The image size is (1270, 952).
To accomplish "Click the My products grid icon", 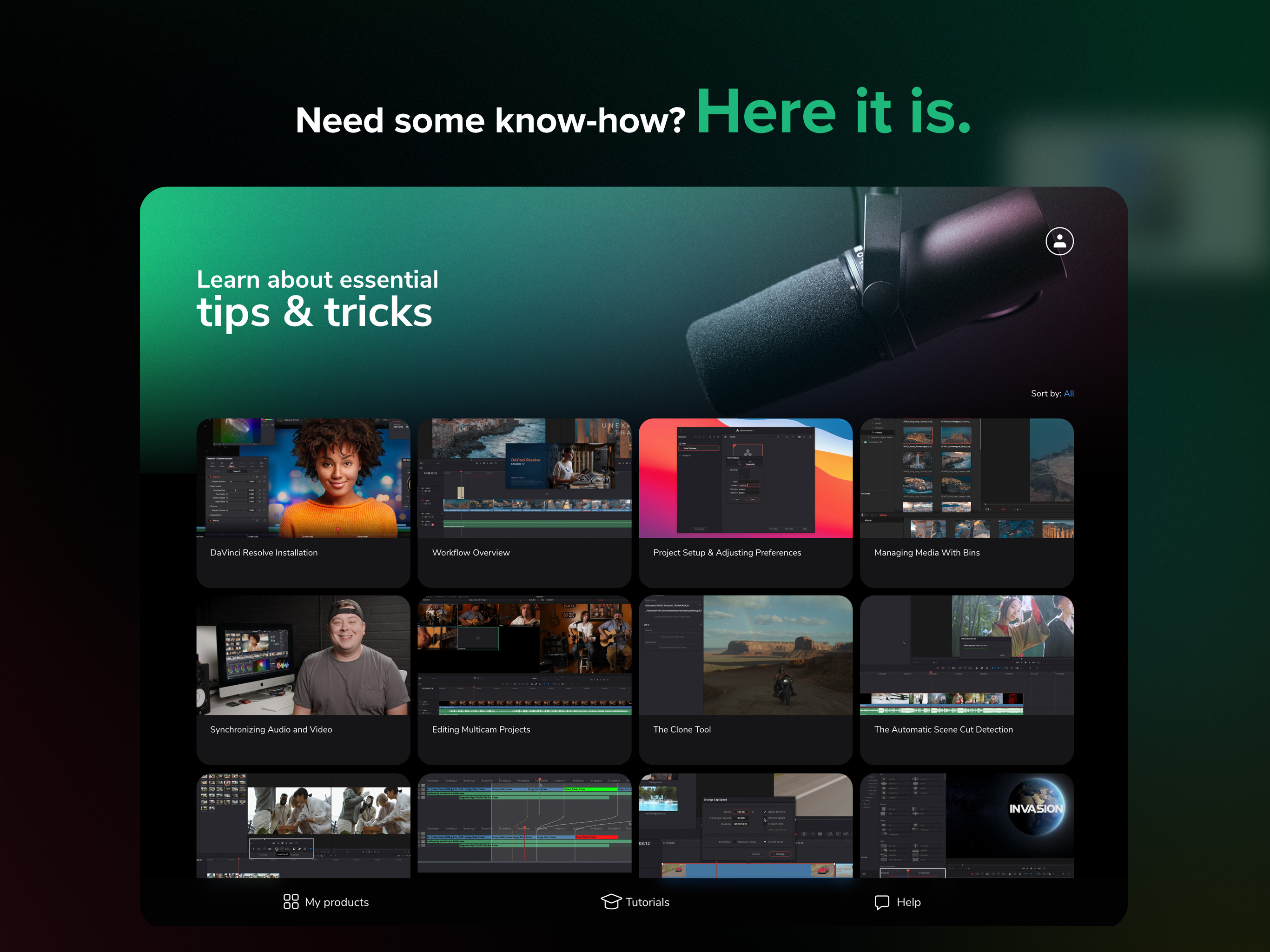I will [x=291, y=901].
